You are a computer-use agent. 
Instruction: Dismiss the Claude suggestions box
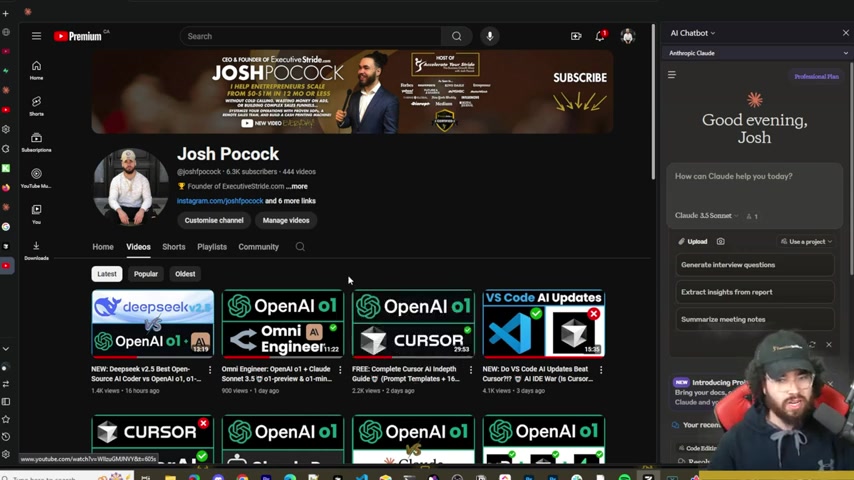click(828, 344)
